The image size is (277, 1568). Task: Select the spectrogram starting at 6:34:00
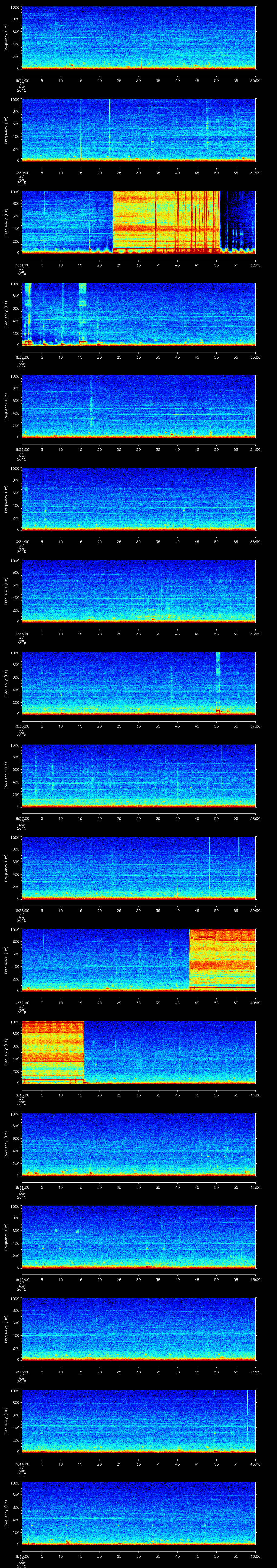coord(138,499)
